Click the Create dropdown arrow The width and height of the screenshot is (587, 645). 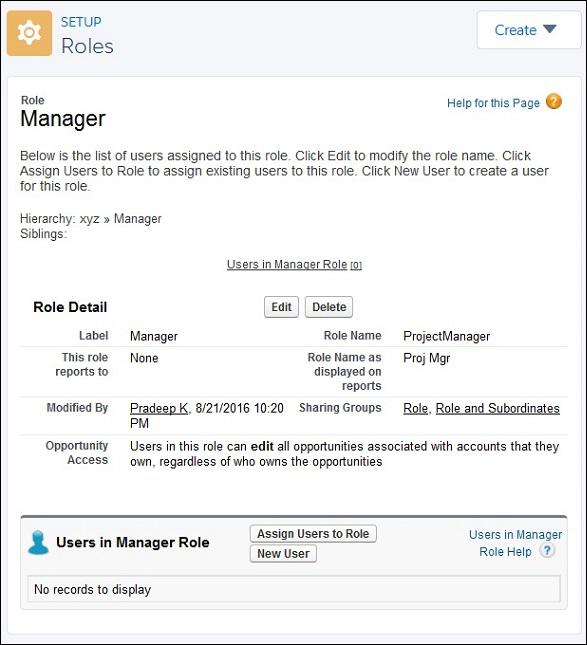[550, 29]
